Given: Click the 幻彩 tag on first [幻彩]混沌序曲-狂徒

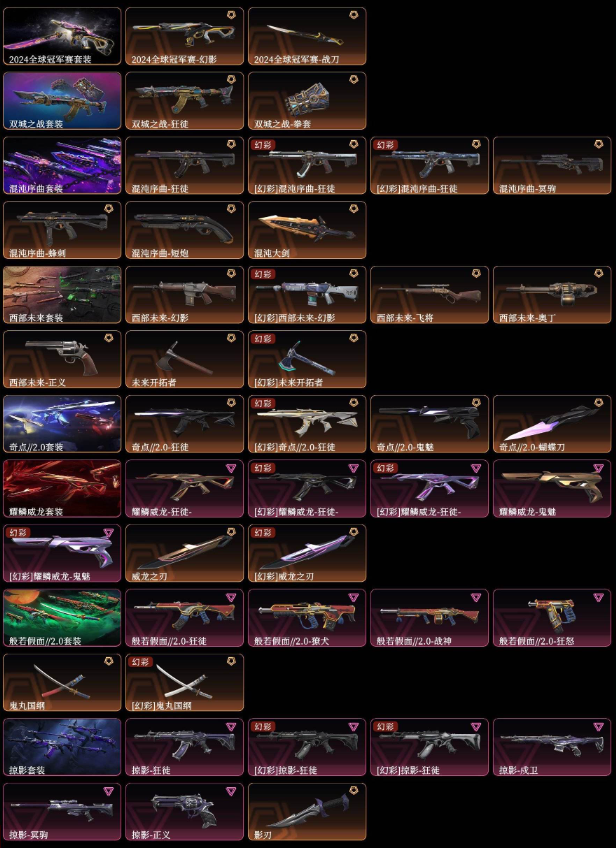Looking at the screenshot, I should pyautogui.click(x=263, y=145).
